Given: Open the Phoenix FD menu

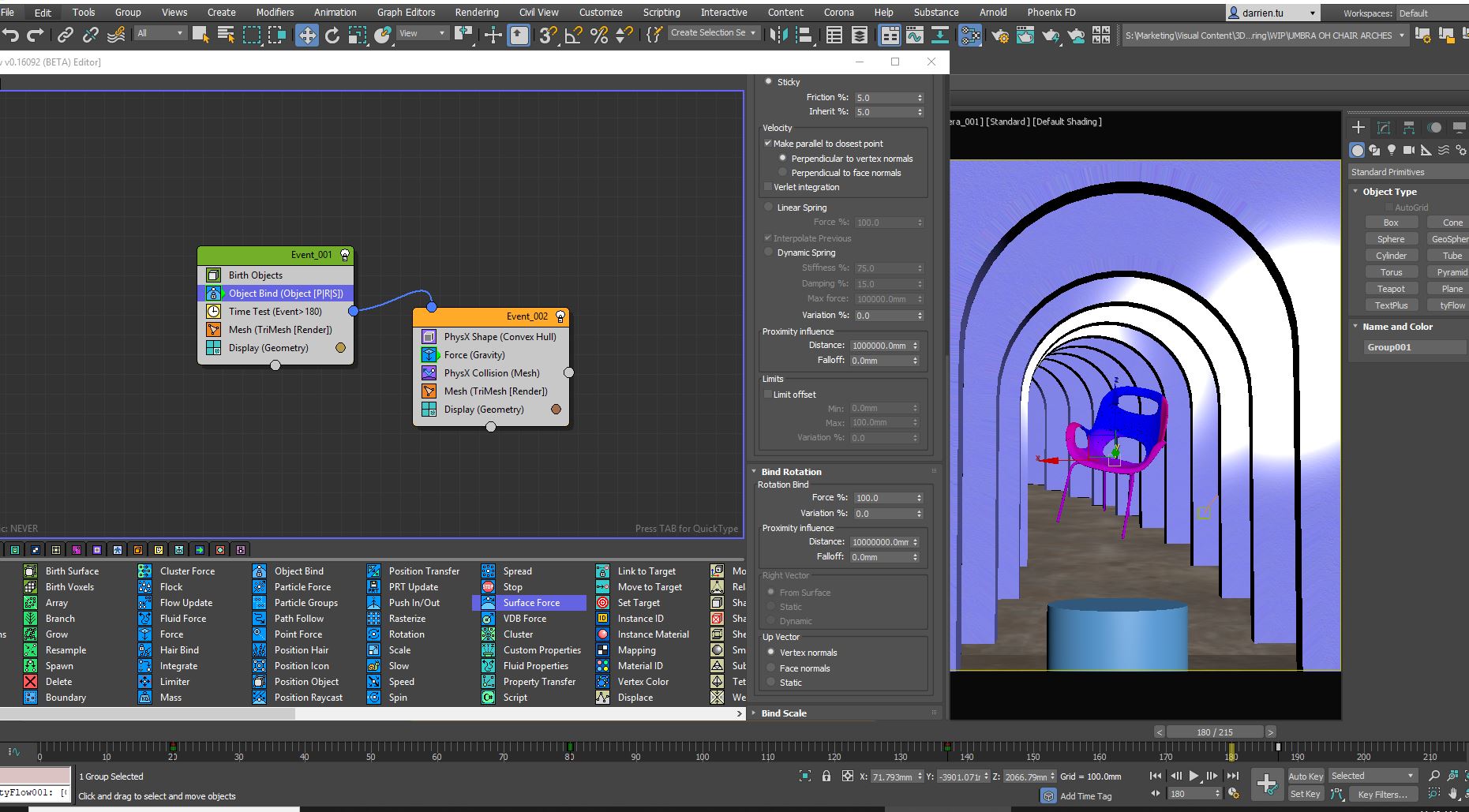Looking at the screenshot, I should (1051, 13).
